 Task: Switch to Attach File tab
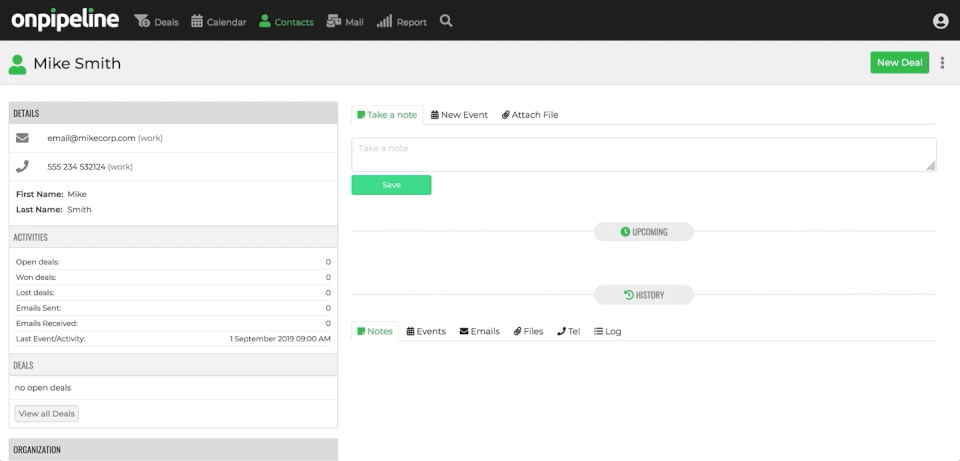click(530, 114)
